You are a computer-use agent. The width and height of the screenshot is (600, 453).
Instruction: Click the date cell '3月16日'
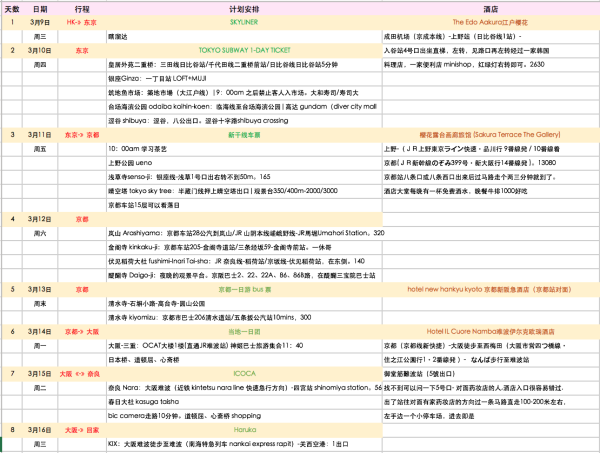point(40,430)
